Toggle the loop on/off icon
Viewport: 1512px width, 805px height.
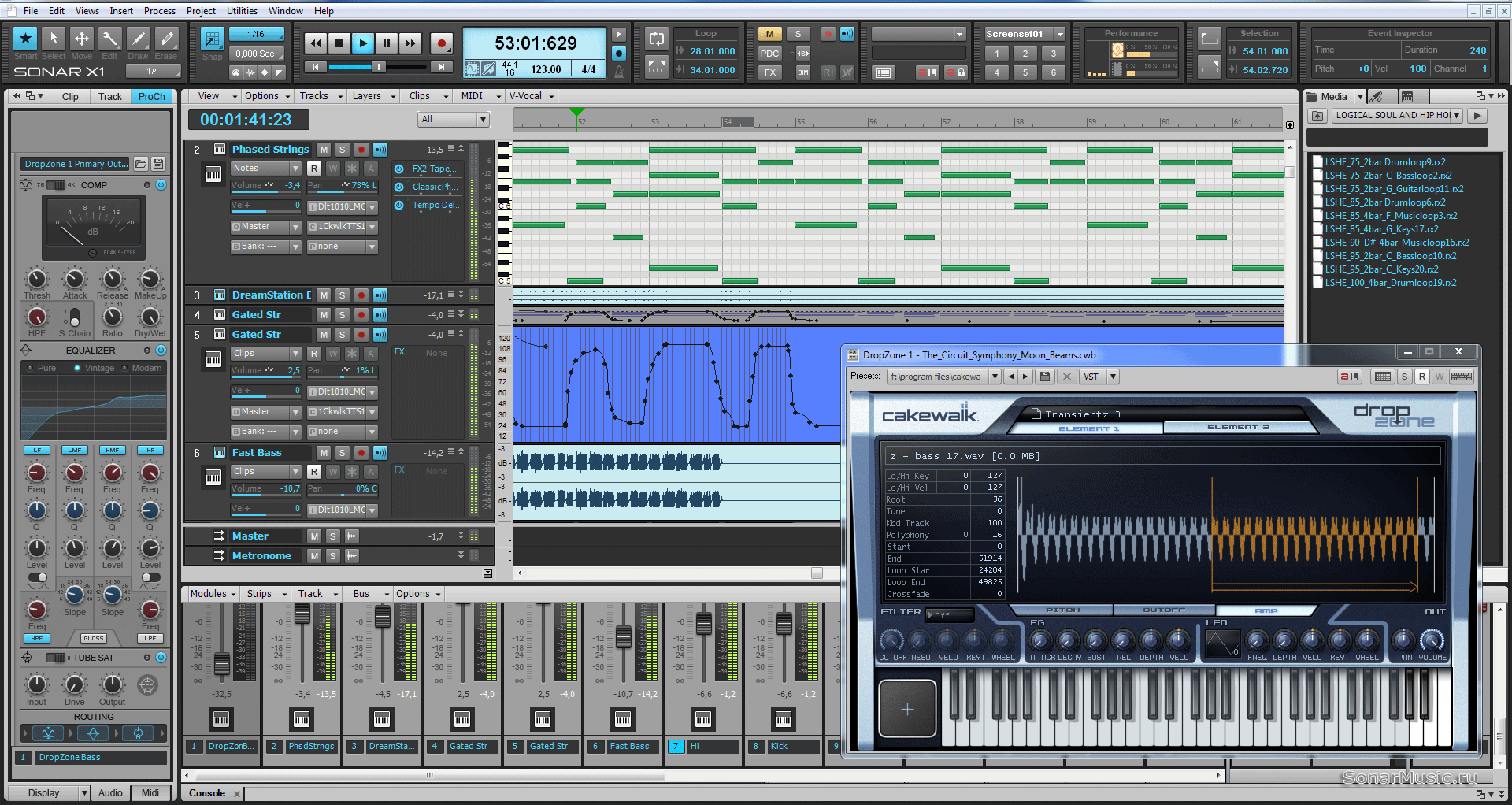tap(656, 39)
